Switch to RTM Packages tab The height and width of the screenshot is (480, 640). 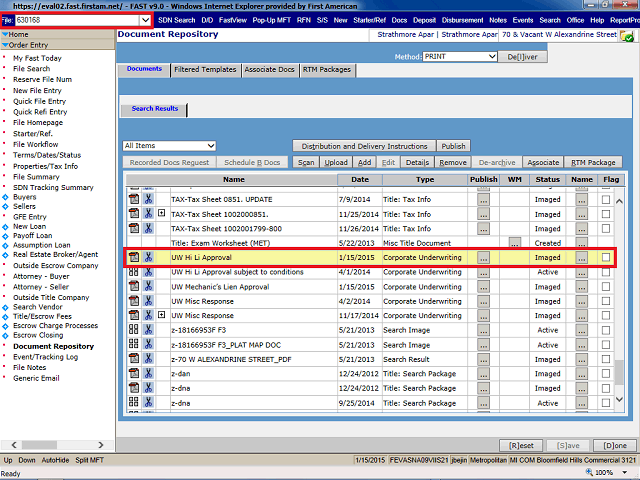327,69
